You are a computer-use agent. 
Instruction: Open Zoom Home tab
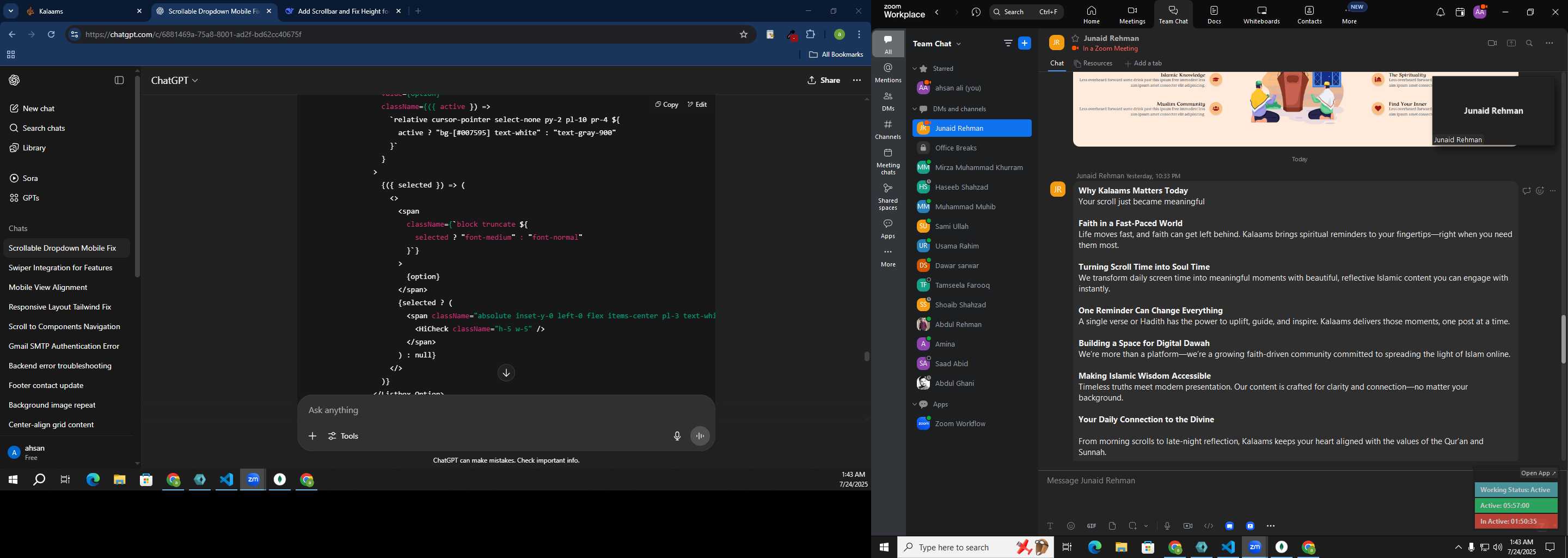[x=1092, y=15]
